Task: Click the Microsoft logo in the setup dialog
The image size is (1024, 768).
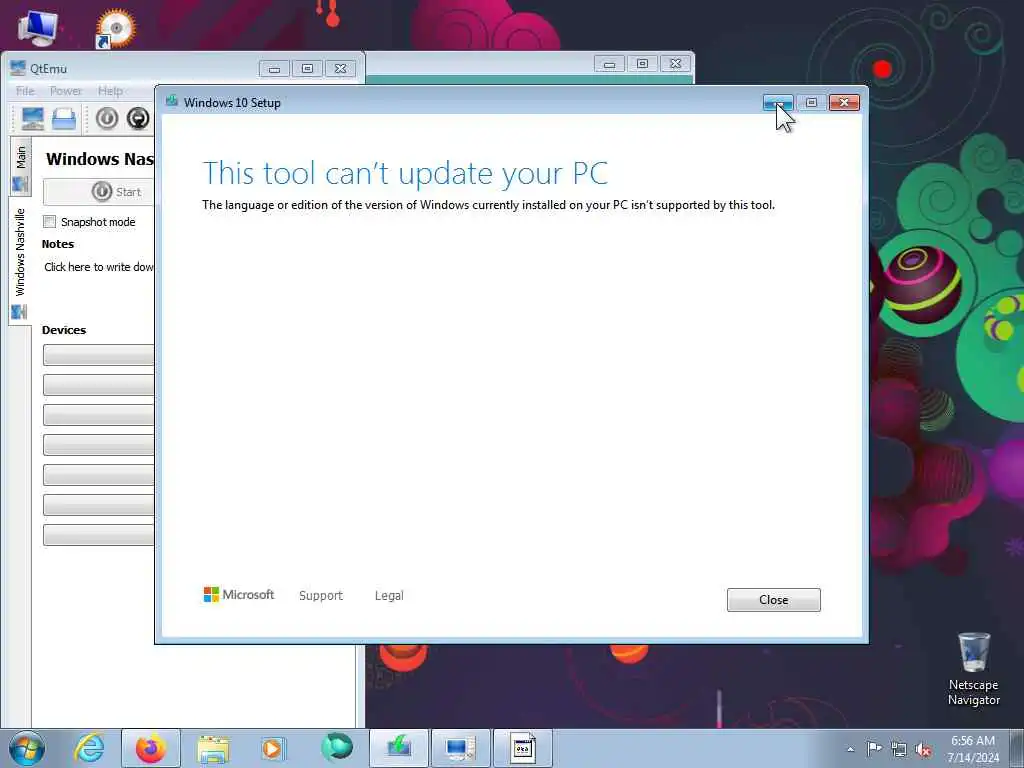Action: pos(239,595)
